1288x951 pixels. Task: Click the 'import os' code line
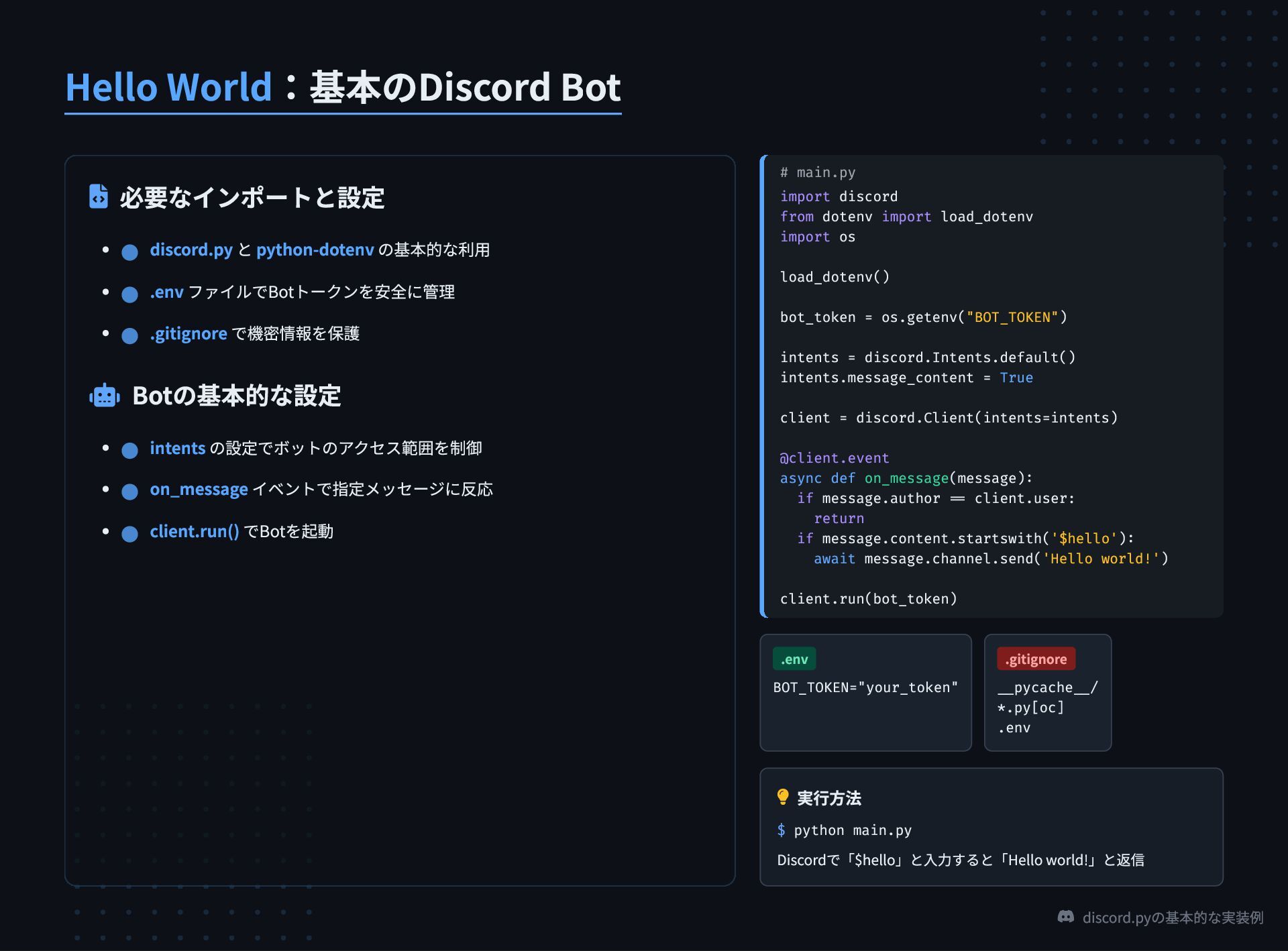818,237
